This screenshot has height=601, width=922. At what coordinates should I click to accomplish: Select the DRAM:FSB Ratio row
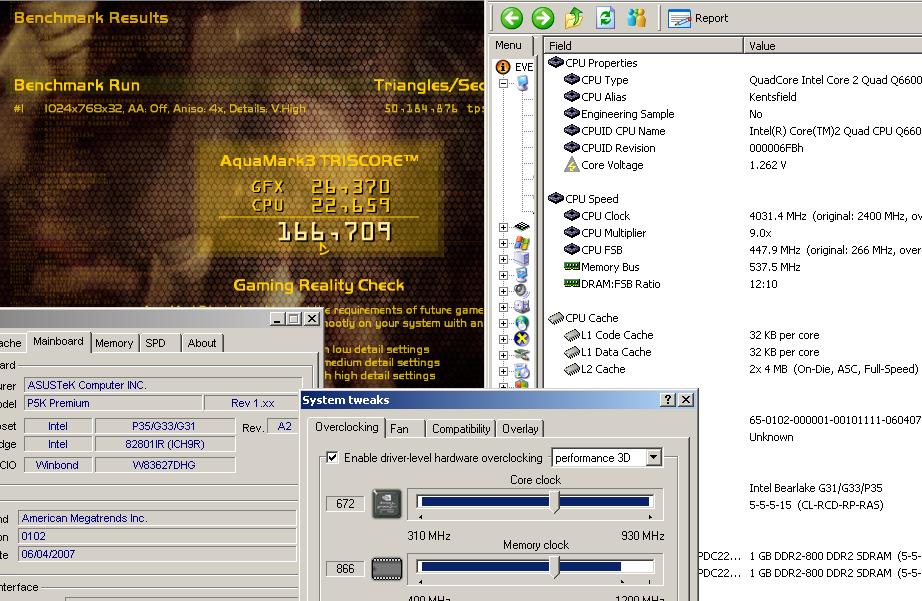point(733,284)
